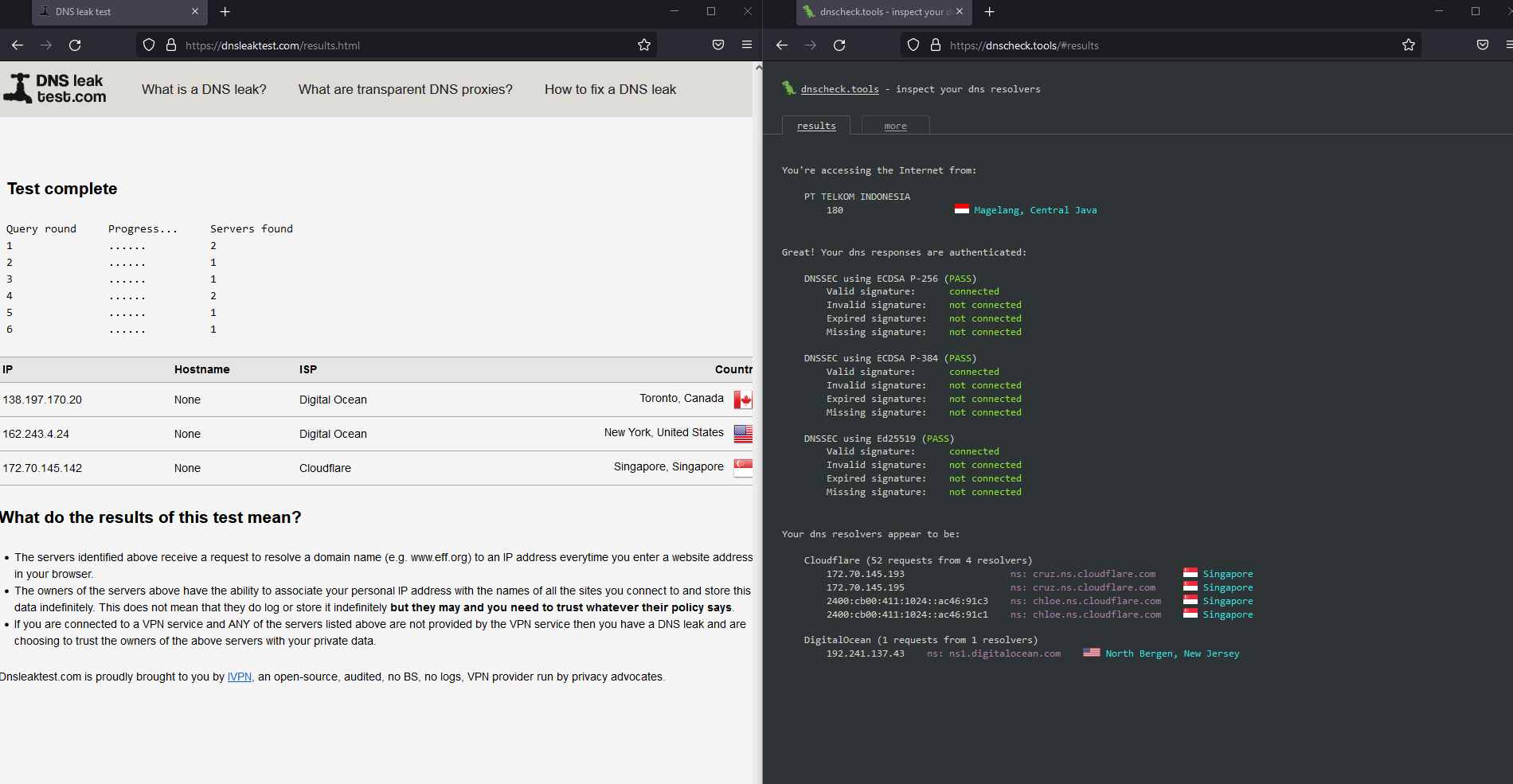Open new tab in dnscheck.tools window
This screenshot has width=1513, height=784.
(x=990, y=12)
